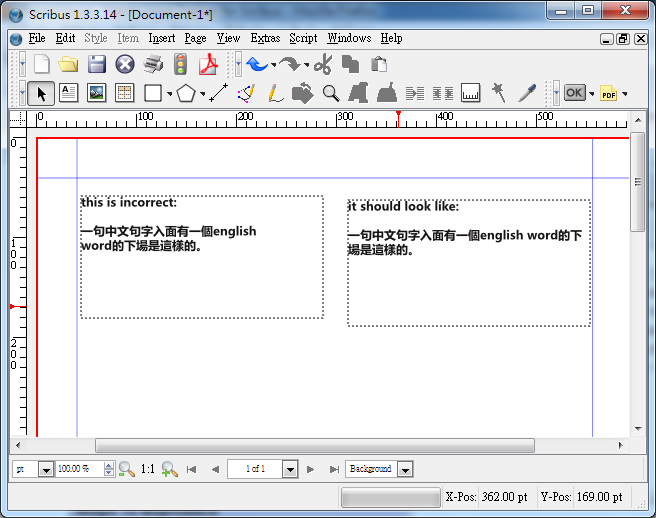
Task: Click the Cut scissors icon
Action: coord(322,65)
